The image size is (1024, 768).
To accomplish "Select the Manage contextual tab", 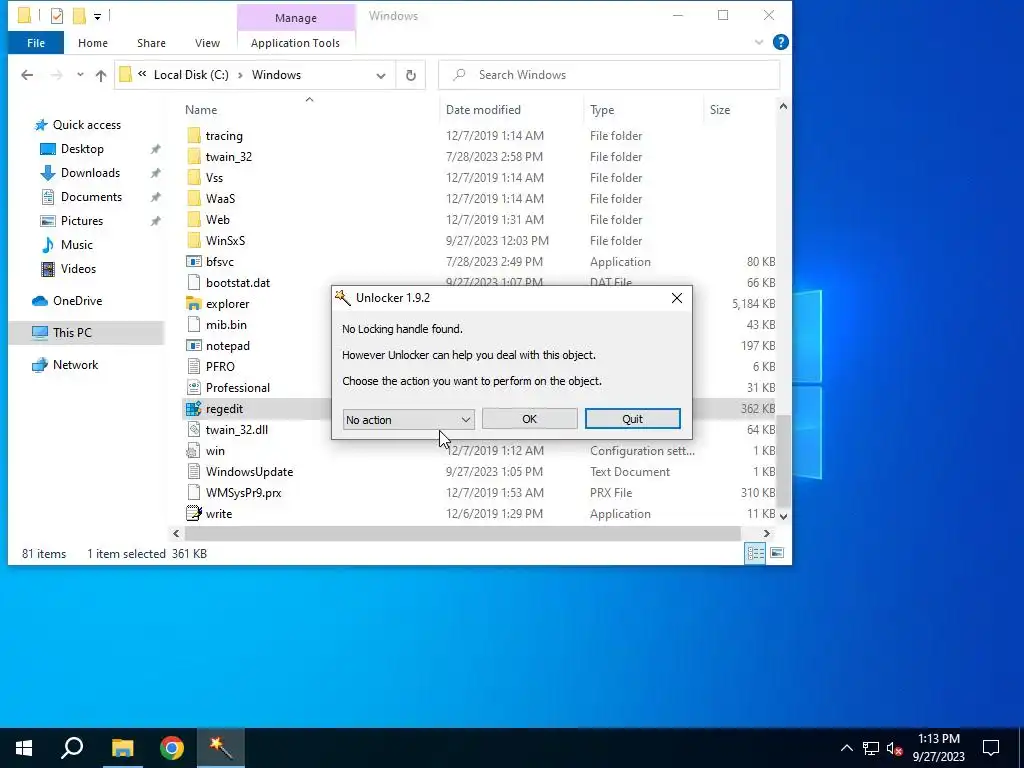I will tap(295, 18).
